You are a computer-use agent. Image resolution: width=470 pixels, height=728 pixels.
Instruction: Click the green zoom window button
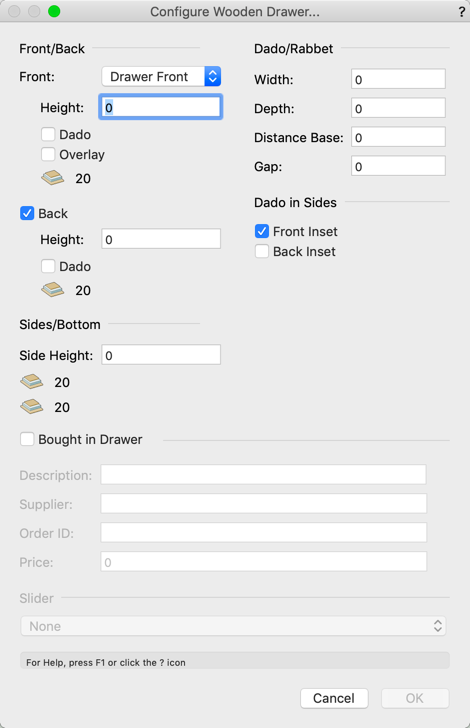tap(54, 11)
